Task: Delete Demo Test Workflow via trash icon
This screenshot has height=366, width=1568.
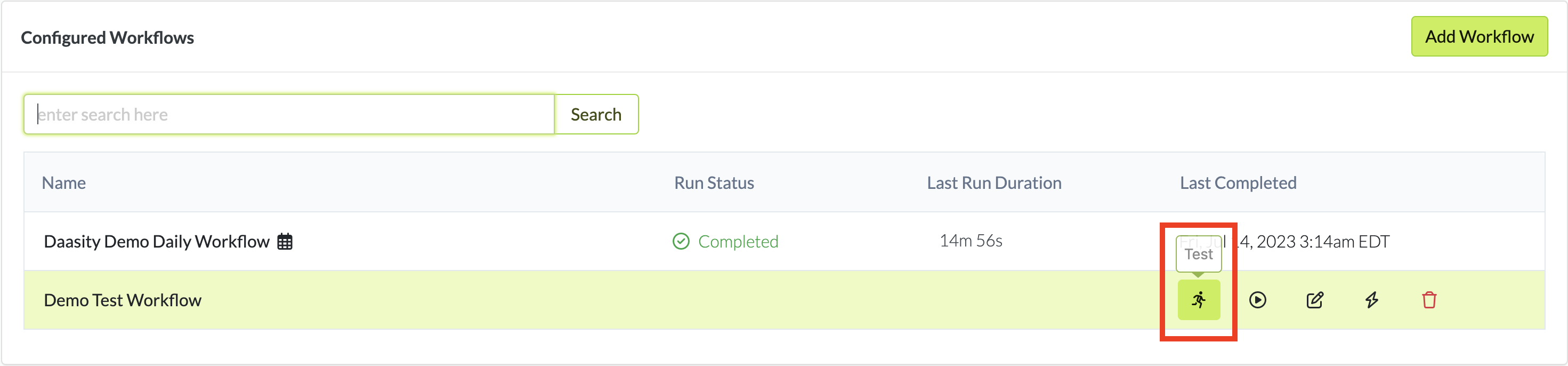Action: [1429, 300]
